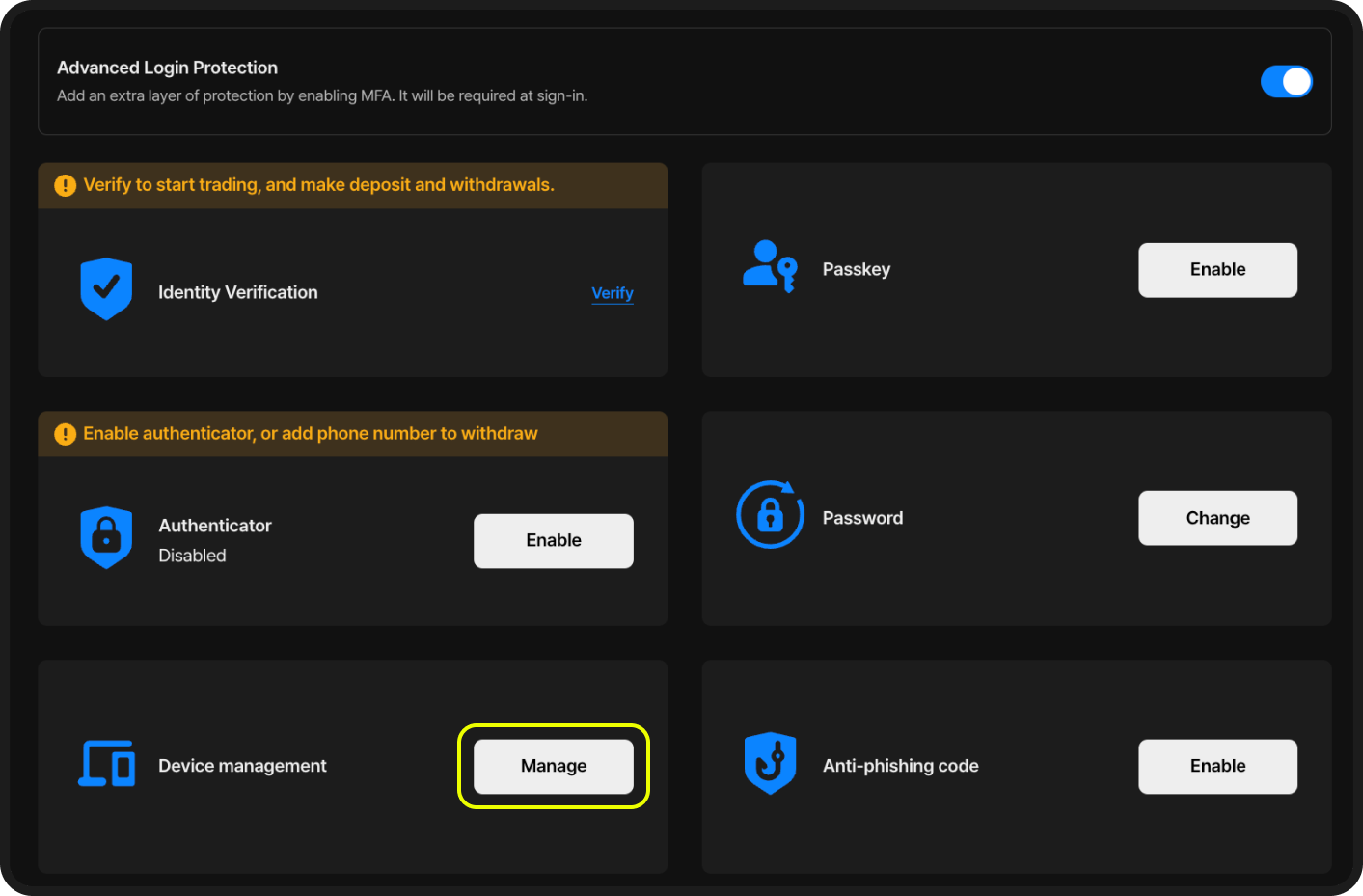Click the 'Identity Verification' label
The width and height of the screenshot is (1363, 896).
tap(237, 292)
